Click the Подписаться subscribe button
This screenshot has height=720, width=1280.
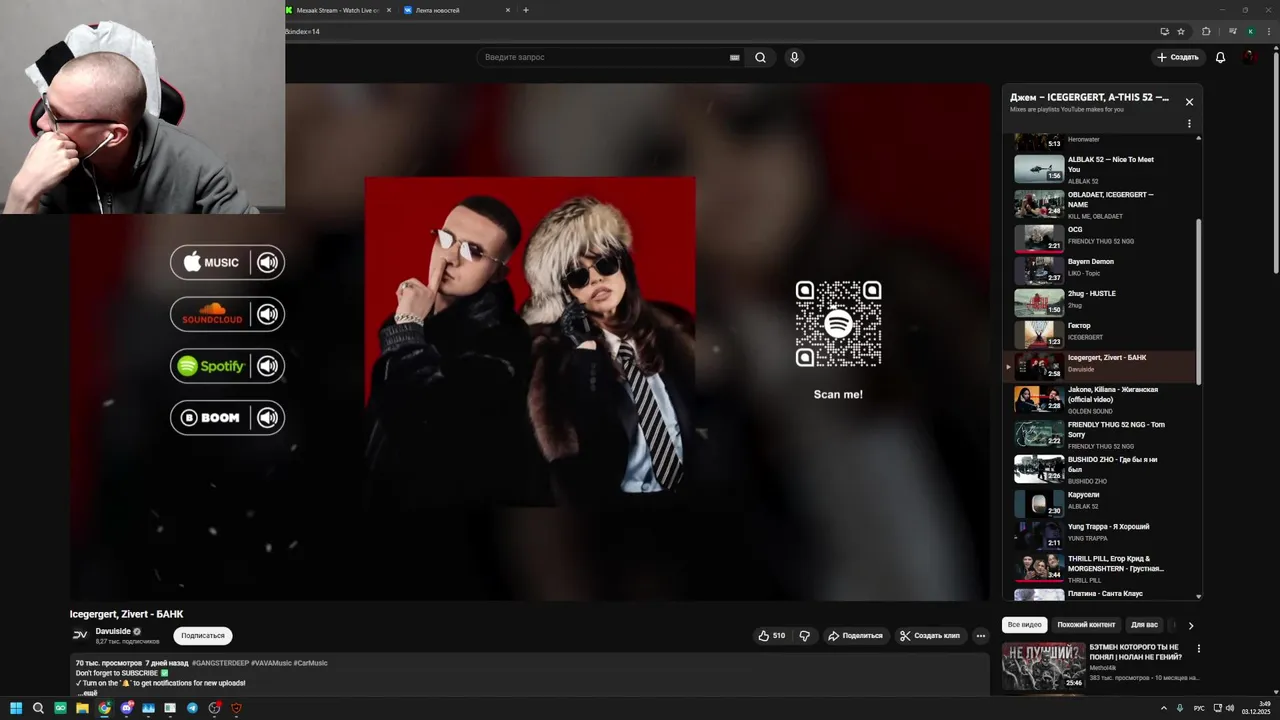pyautogui.click(x=203, y=636)
